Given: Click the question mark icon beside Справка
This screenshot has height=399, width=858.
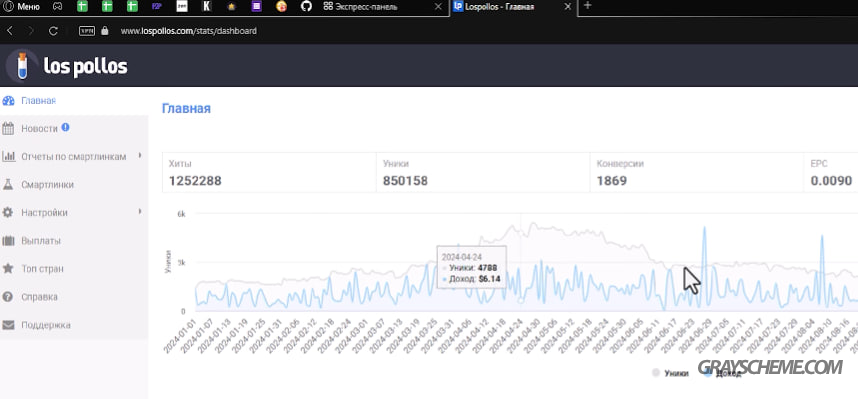Looking at the screenshot, I should tap(8, 297).
